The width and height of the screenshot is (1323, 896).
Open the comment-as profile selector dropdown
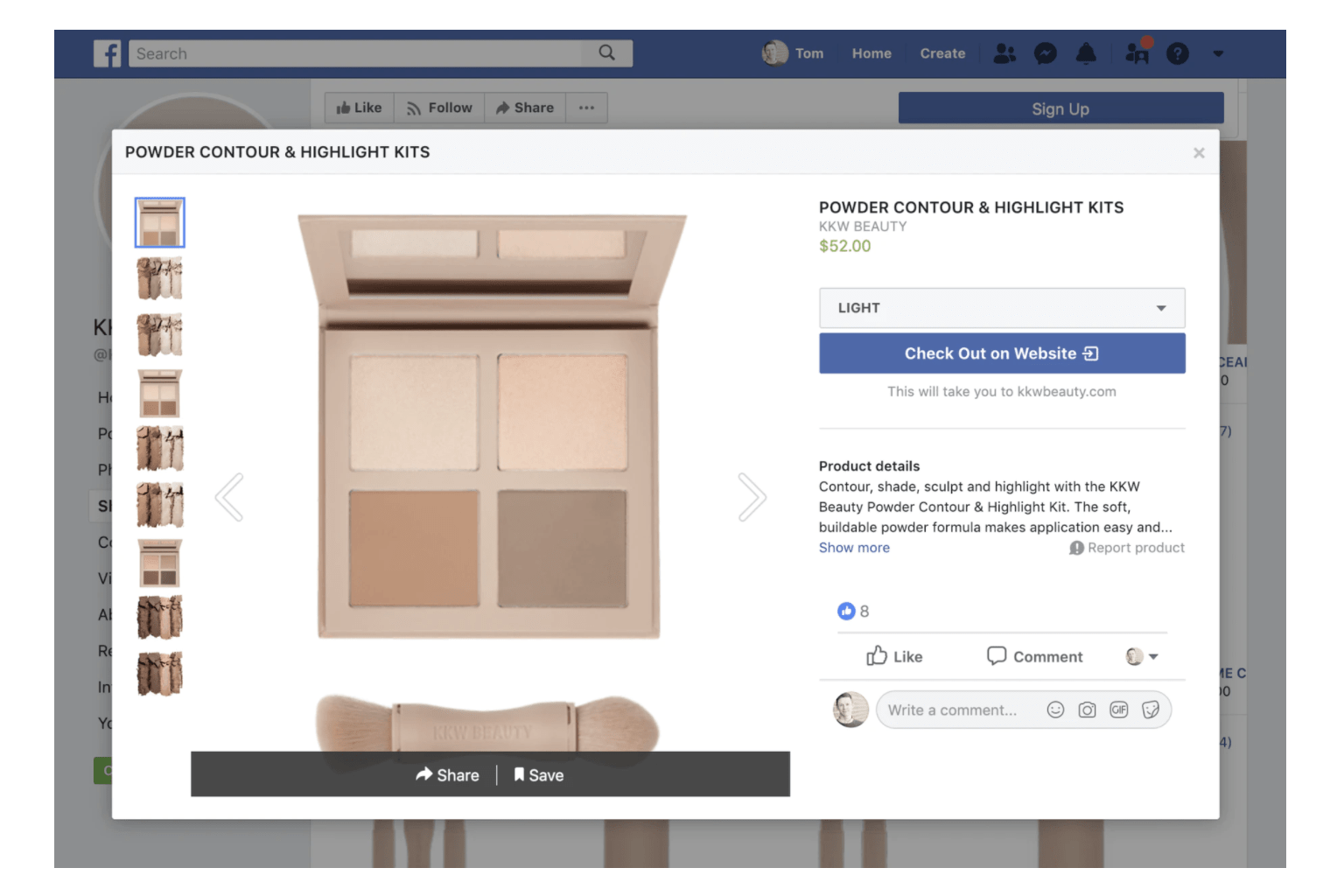pos(1142,656)
